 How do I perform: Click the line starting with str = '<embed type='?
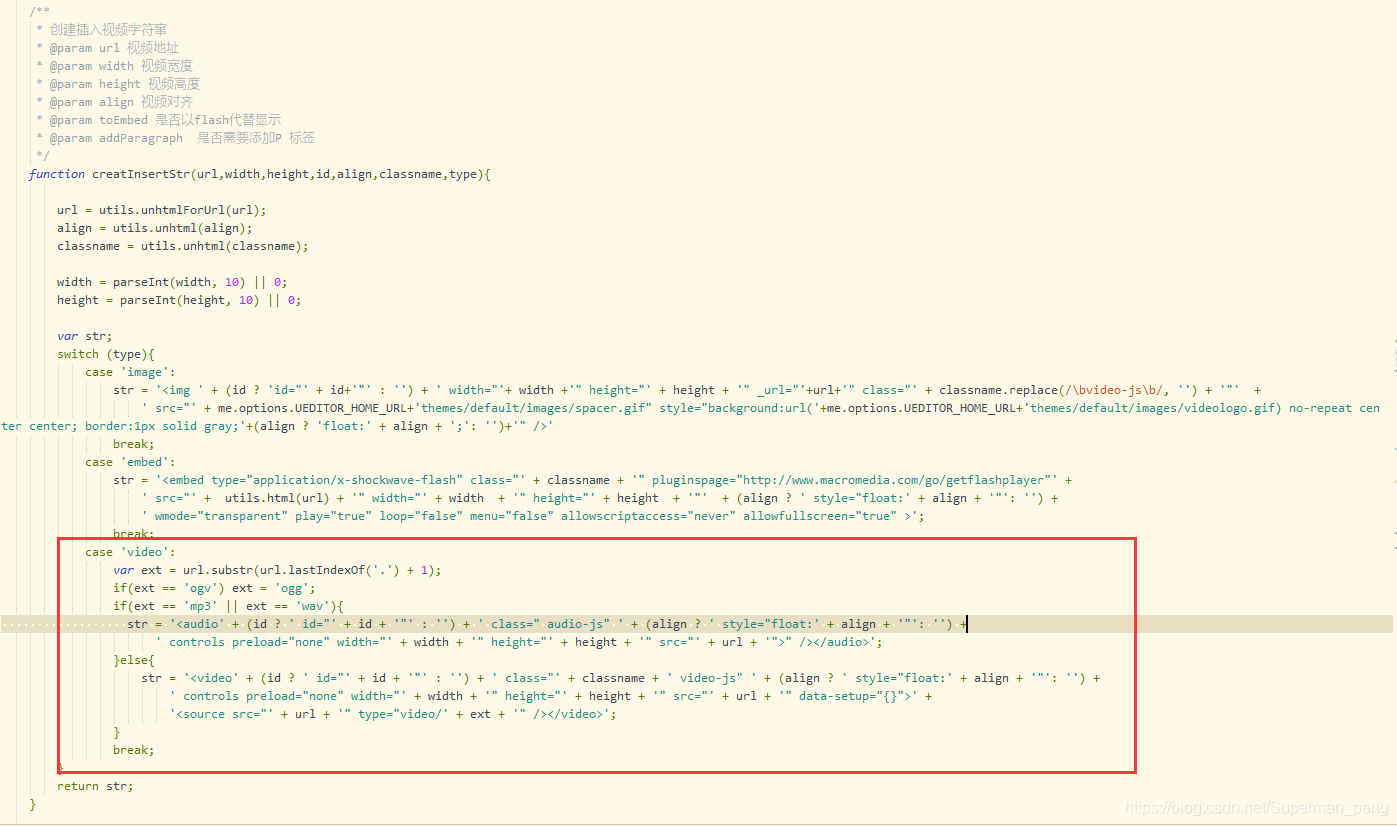click(593, 480)
